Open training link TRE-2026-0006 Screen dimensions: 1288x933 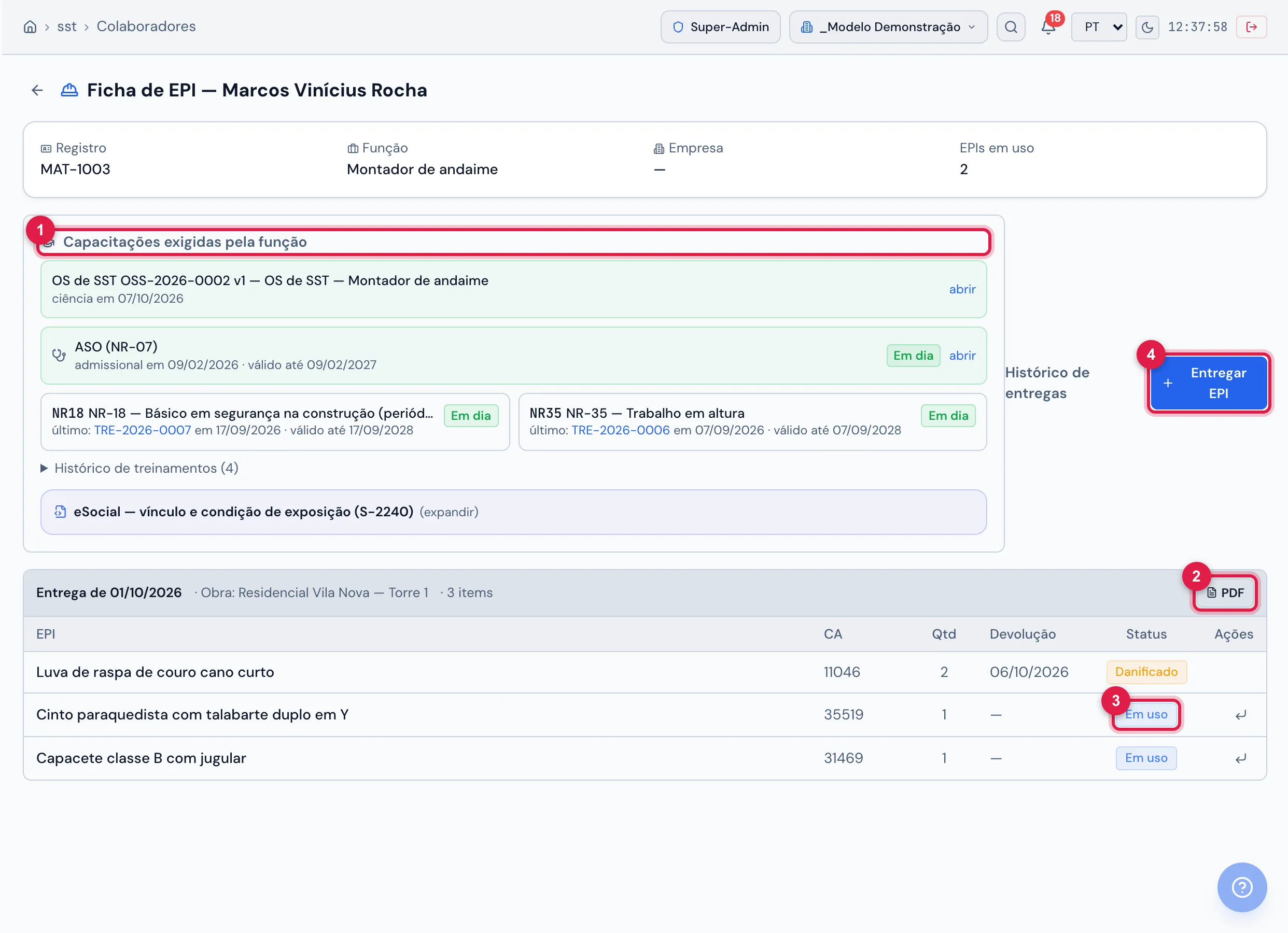point(621,430)
